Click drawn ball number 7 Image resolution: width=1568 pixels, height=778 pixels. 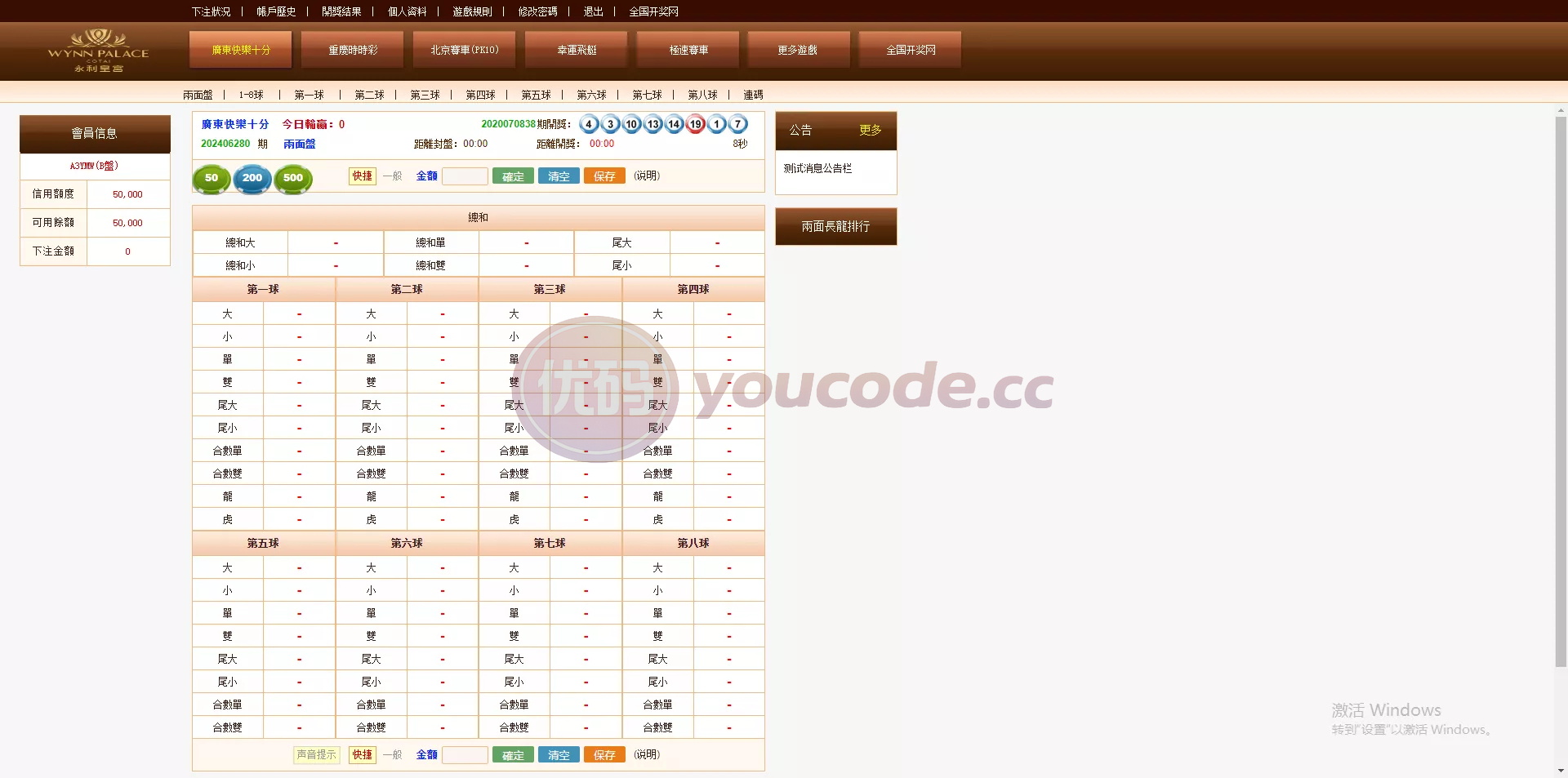click(x=737, y=124)
